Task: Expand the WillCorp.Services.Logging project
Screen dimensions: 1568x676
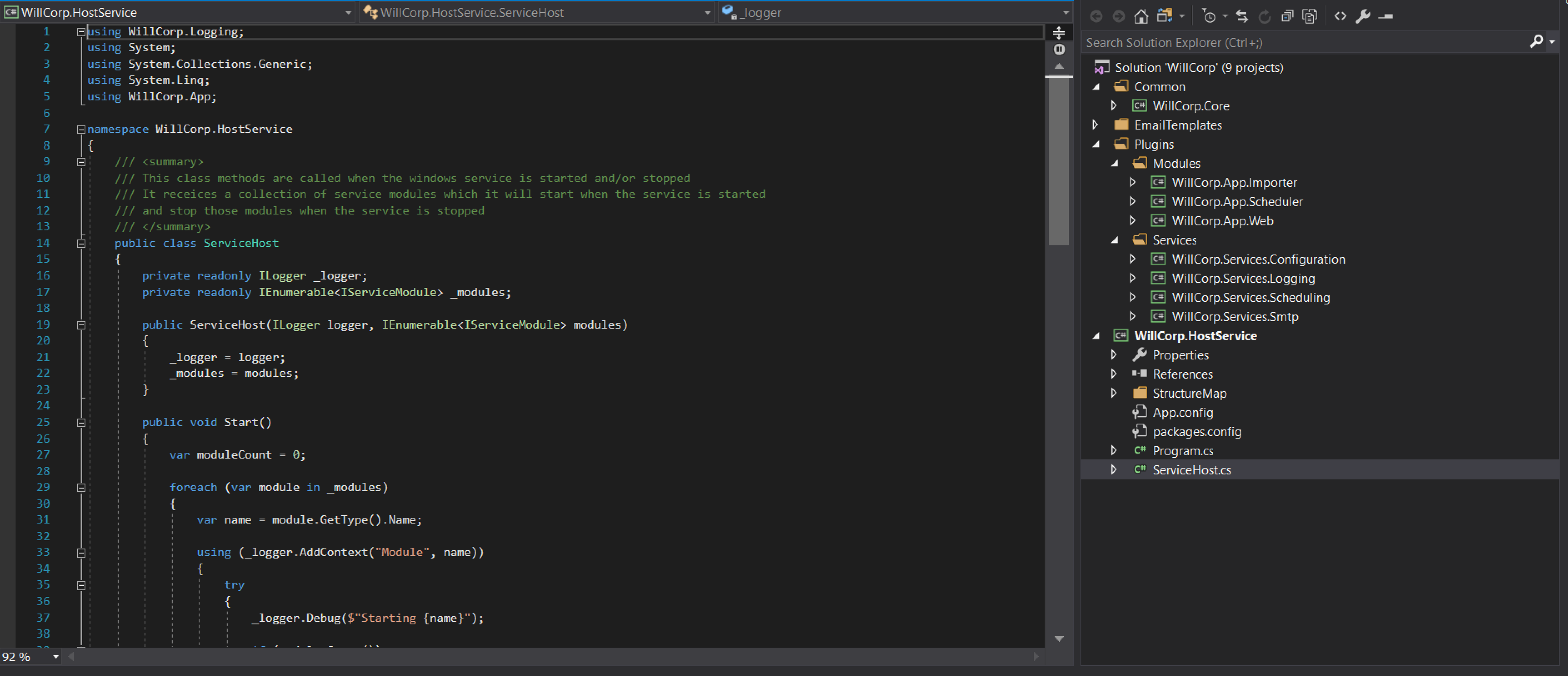Action: 1133,278
